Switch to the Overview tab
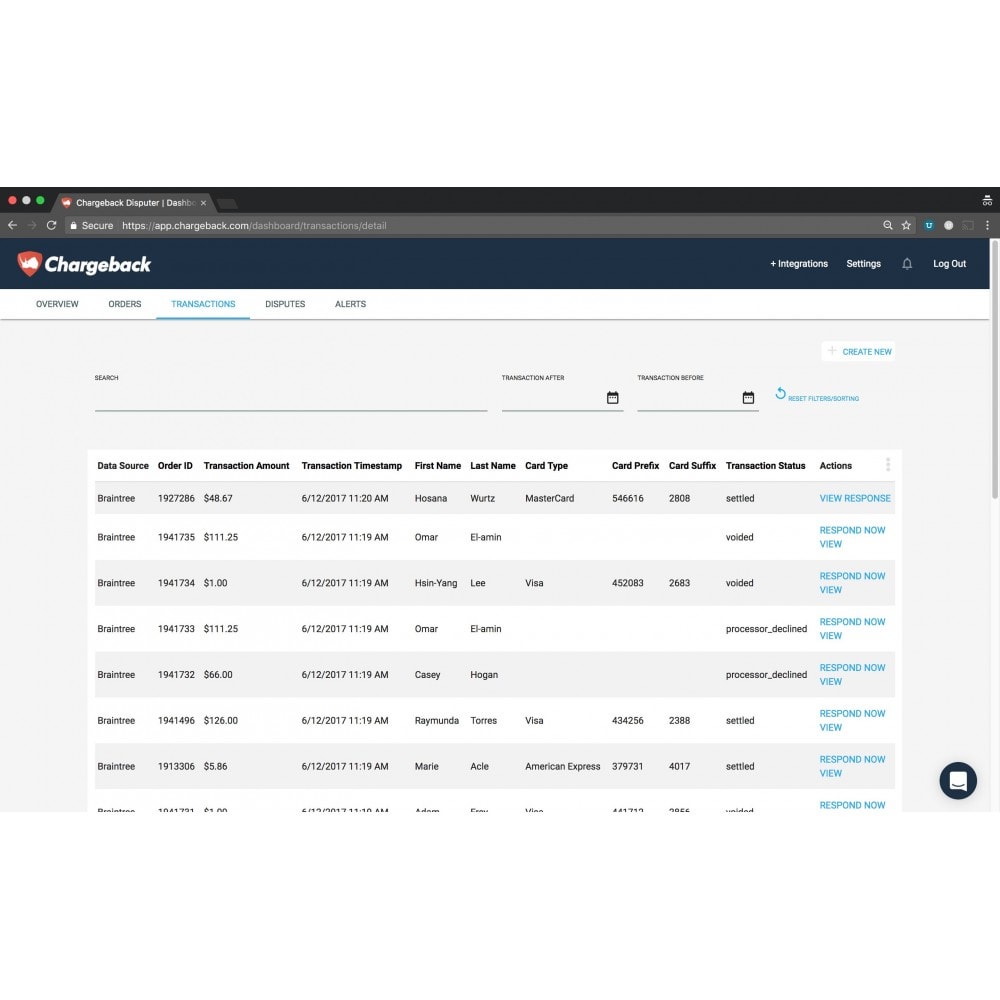 click(57, 304)
